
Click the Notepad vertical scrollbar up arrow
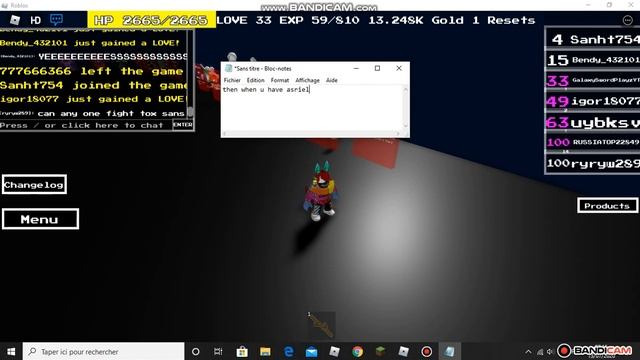405,89
